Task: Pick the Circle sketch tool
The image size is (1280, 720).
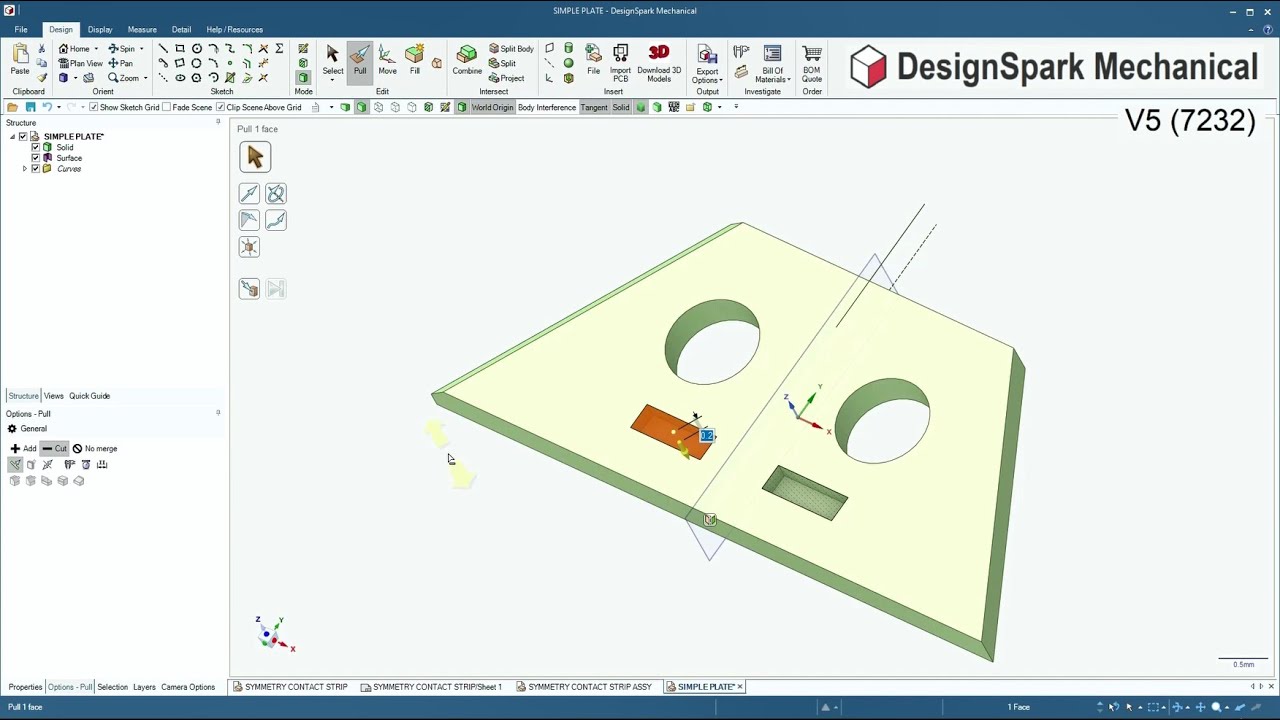Action: coord(196,48)
